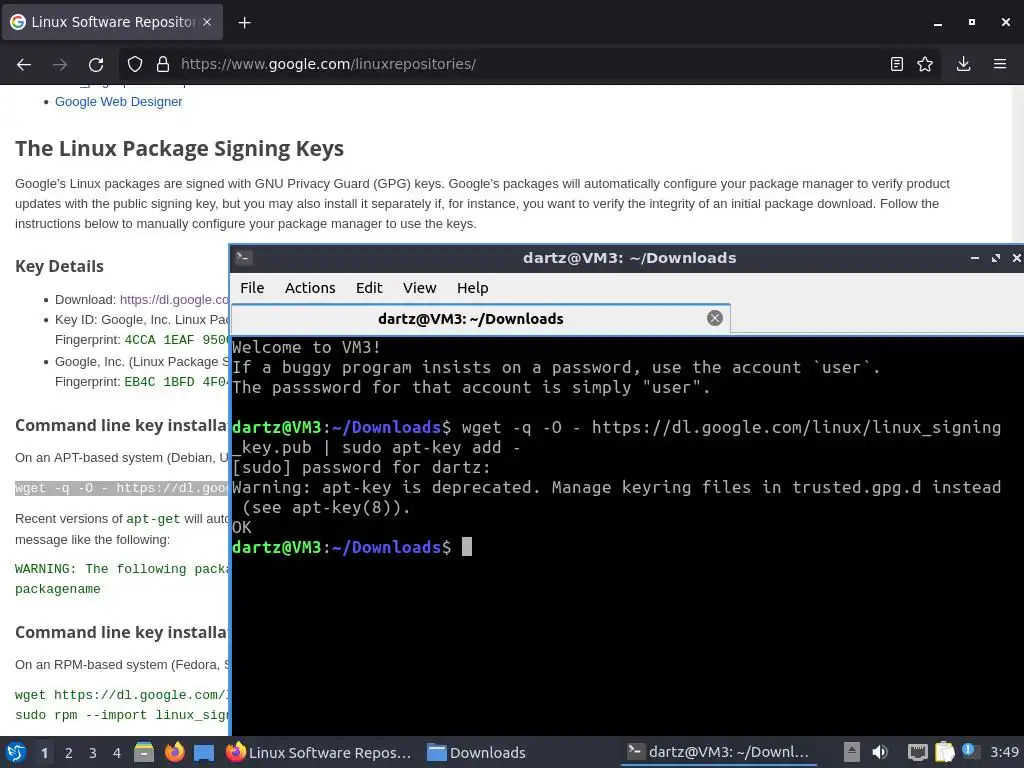1024x768 pixels.
Task: Click fingerprint text starting EB4C 1BFD
Action: pos(176,381)
